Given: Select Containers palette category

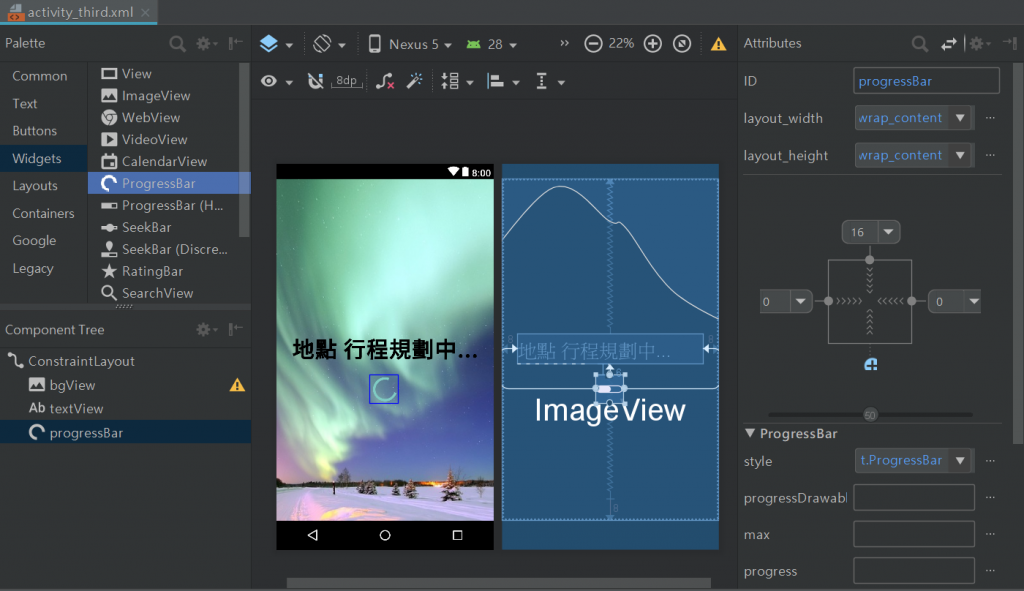Looking at the screenshot, I should [43, 213].
